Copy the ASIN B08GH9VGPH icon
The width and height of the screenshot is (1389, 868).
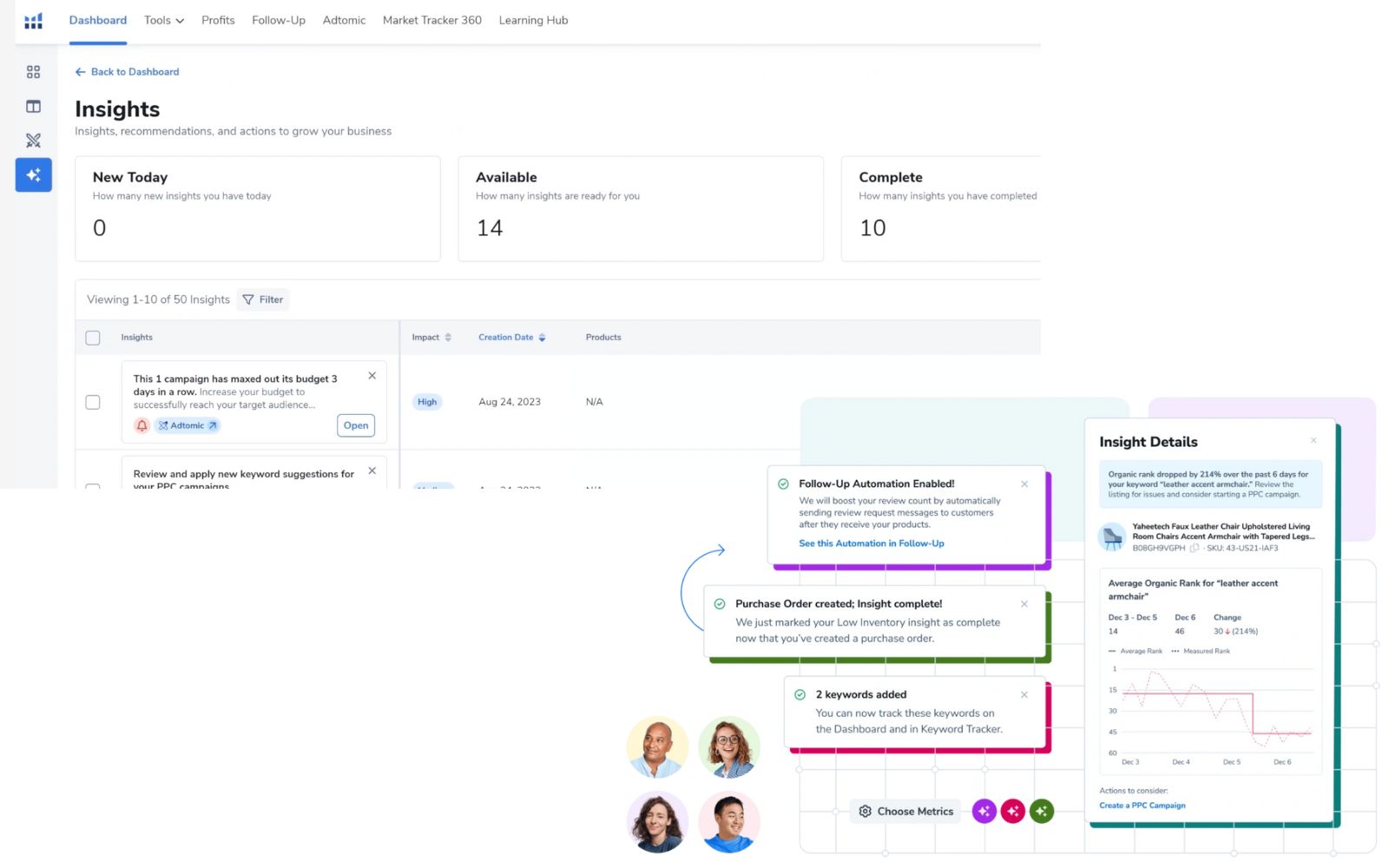point(1195,548)
